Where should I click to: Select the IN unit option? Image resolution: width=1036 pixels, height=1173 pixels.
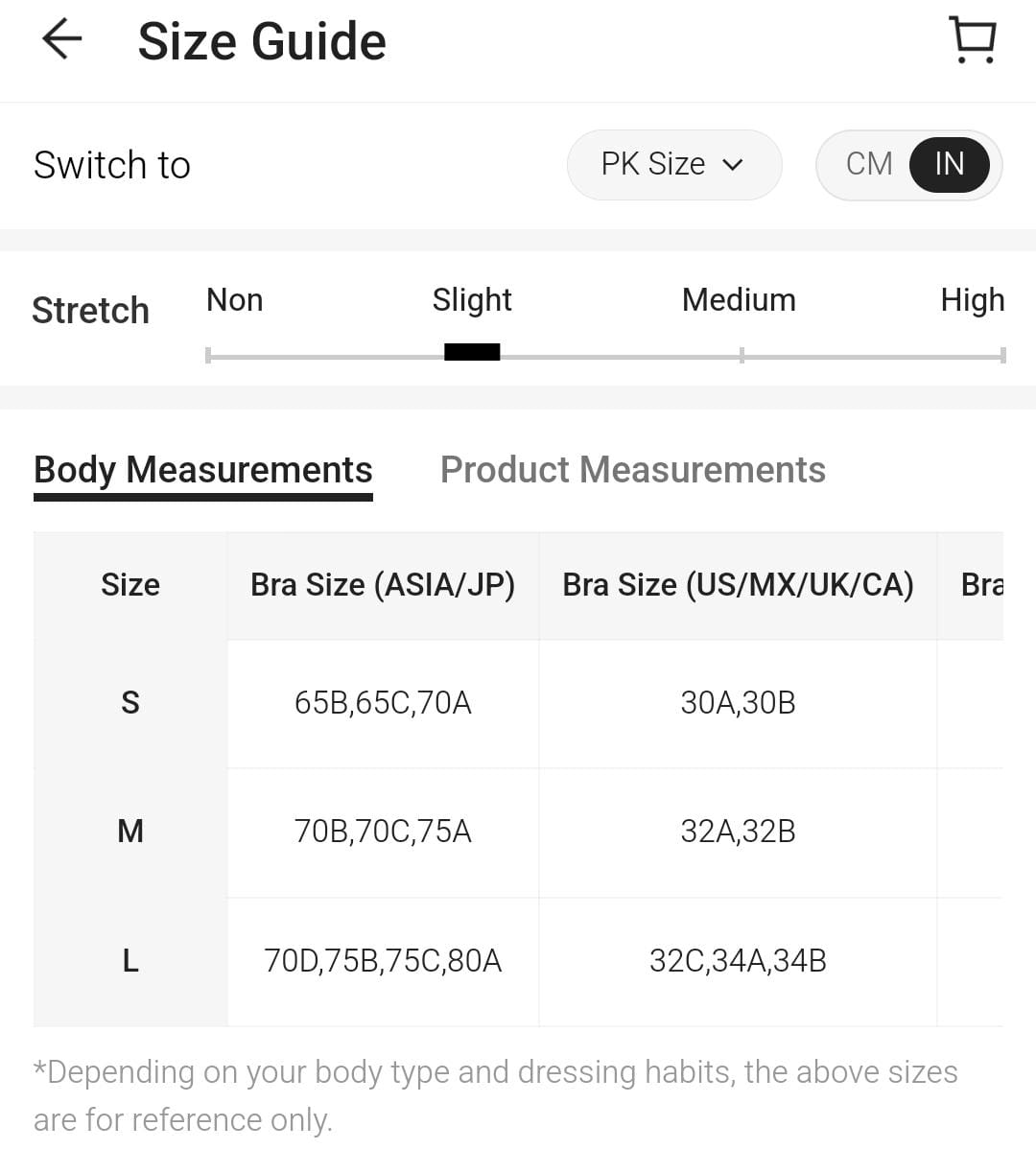tap(949, 164)
